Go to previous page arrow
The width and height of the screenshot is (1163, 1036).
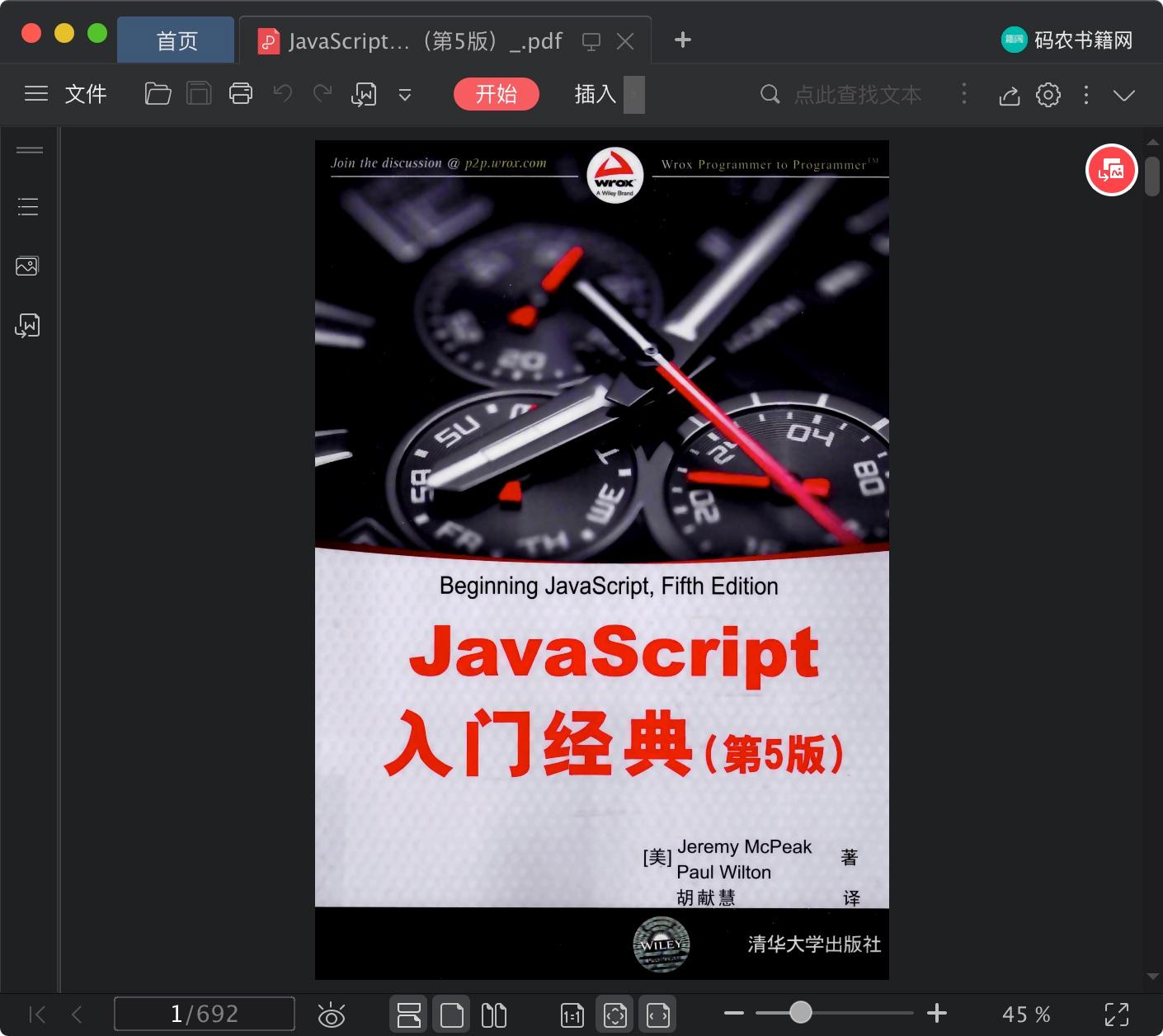coord(77,1014)
